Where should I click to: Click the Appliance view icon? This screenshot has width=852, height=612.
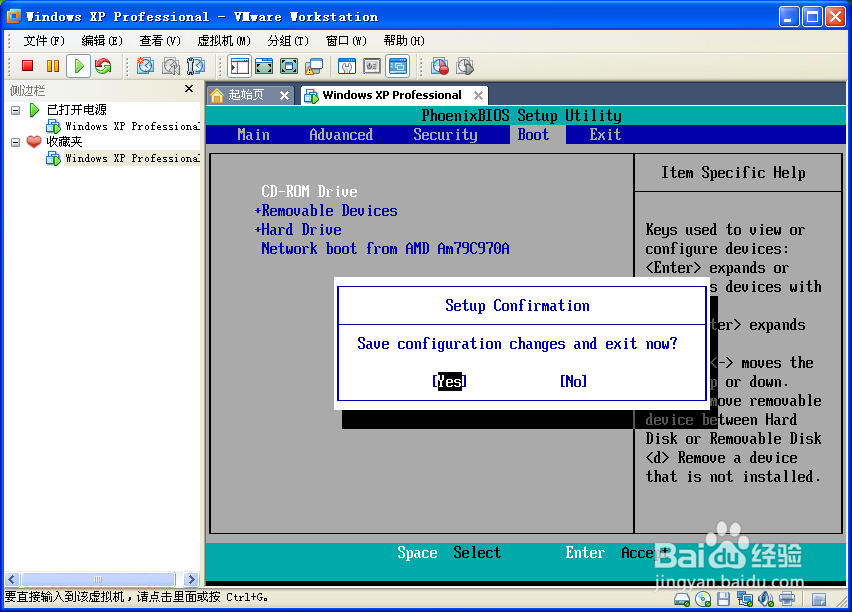coord(372,66)
